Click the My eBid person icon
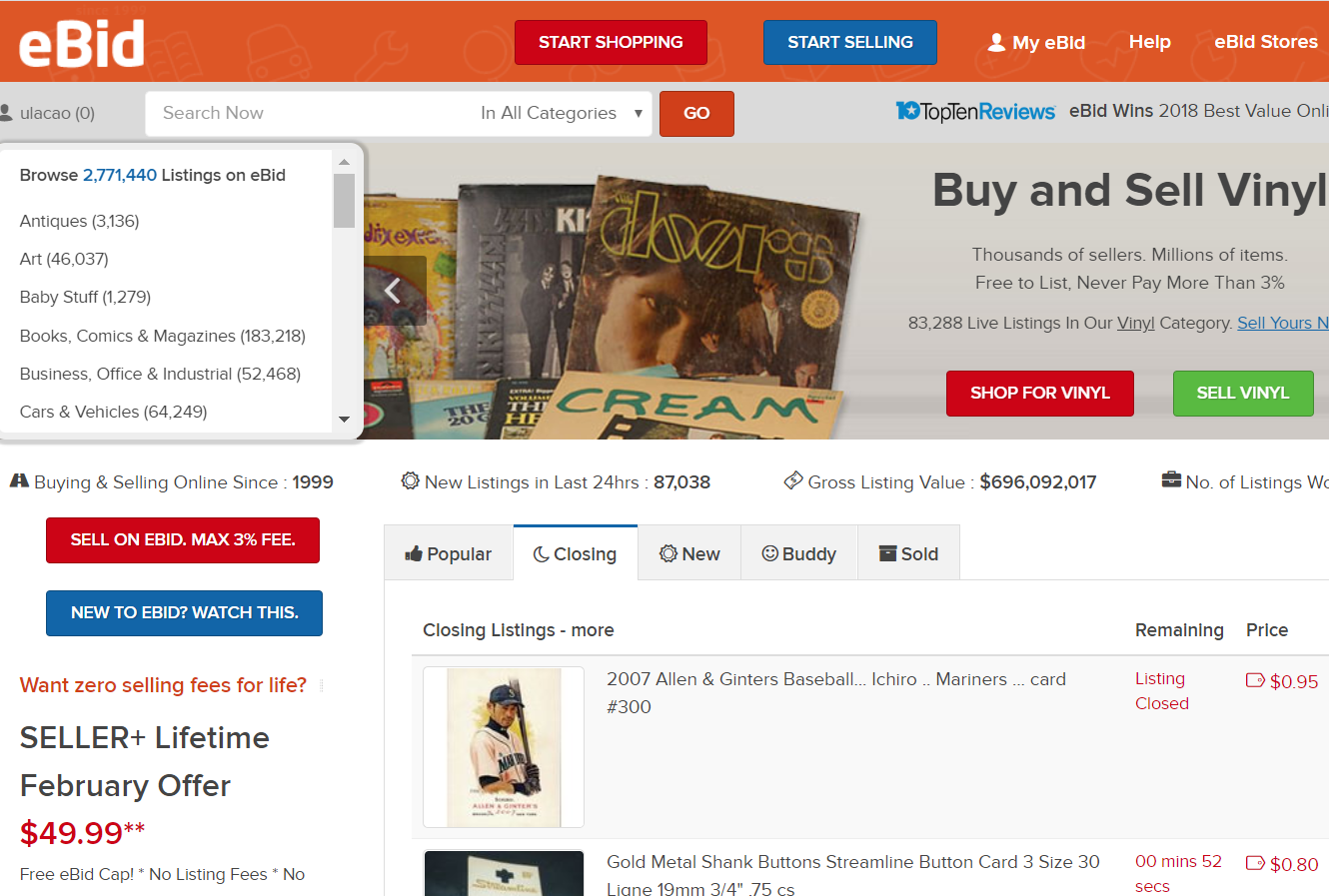Viewport: 1329px width, 896px height. tap(996, 42)
